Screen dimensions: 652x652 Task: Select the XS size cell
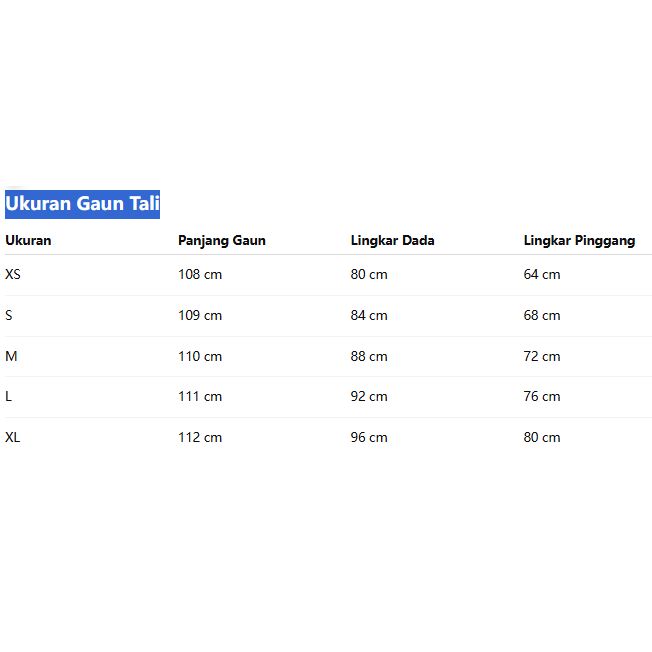tap(13, 274)
